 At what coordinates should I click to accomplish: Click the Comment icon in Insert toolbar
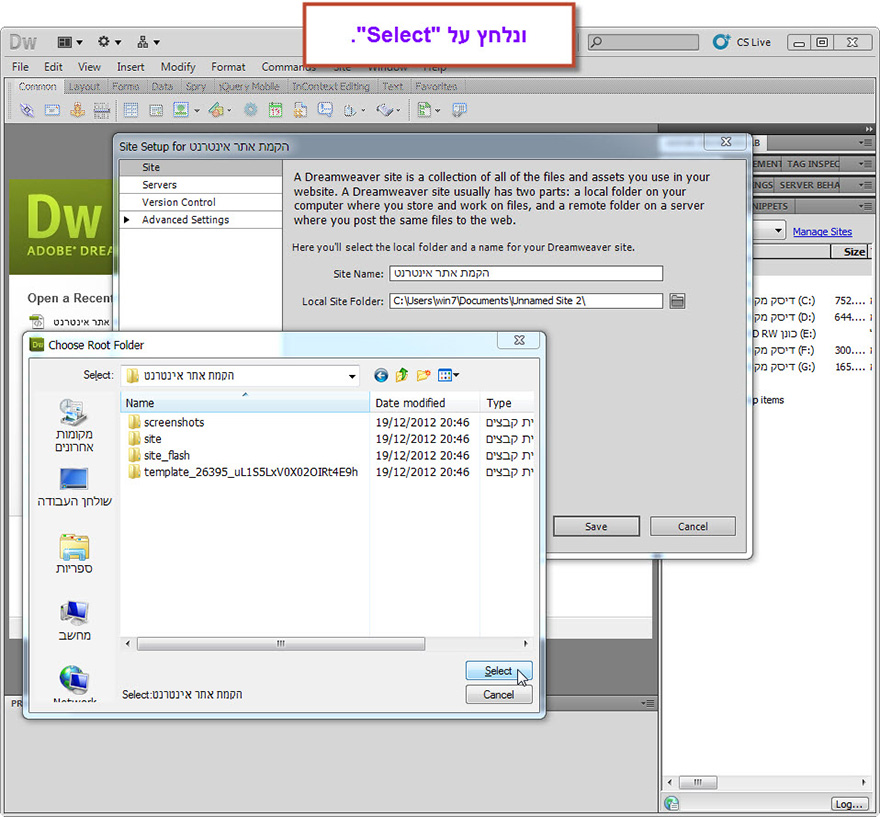325,109
